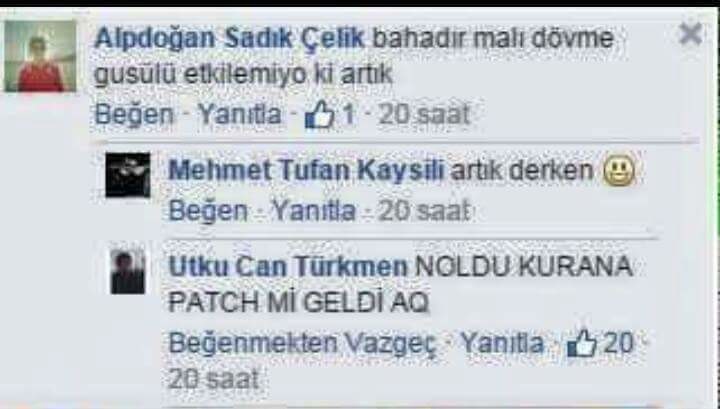The width and height of the screenshot is (720, 409).
Task: Click the thumbs-up icon showing 1 like
Action: (320, 115)
